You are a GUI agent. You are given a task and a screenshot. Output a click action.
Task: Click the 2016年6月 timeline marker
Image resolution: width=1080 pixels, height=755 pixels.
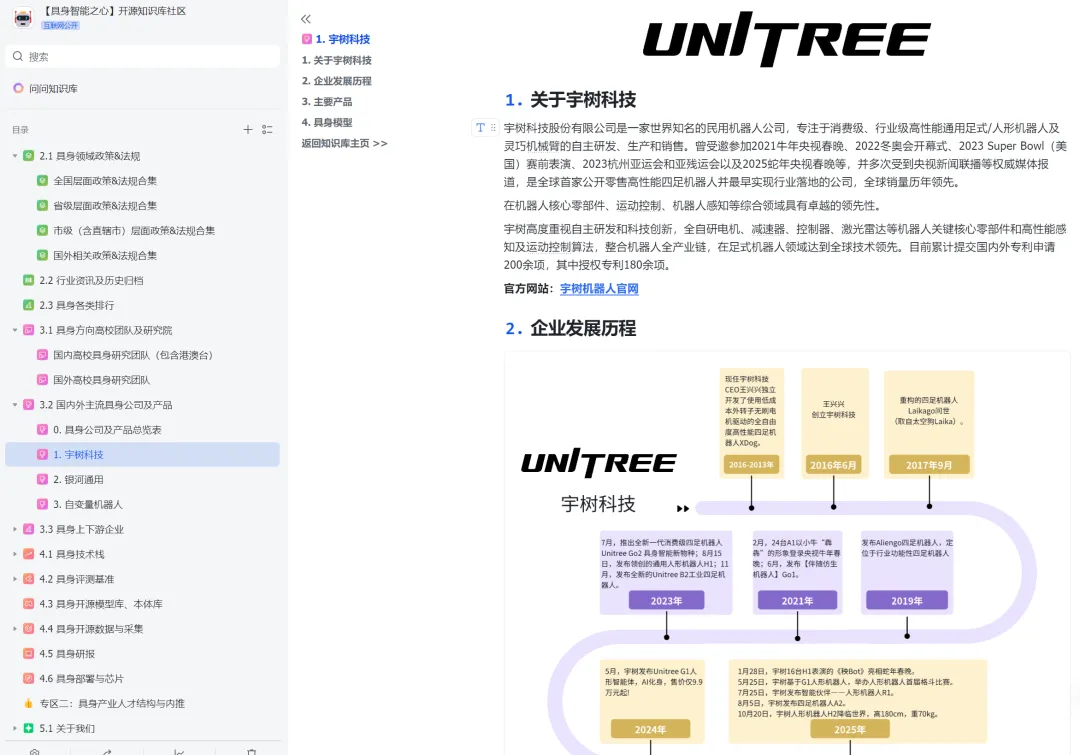click(x=833, y=465)
